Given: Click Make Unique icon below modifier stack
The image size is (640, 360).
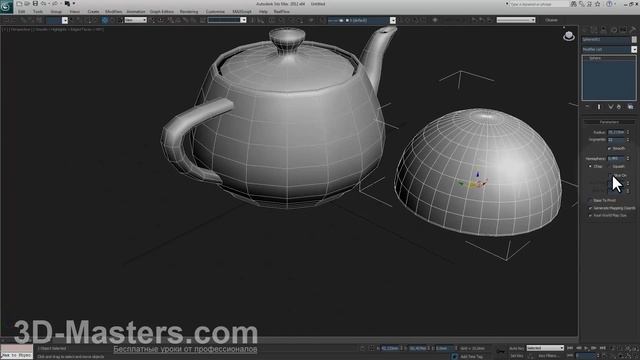Looking at the screenshot, I should pyautogui.click(x=611, y=107).
